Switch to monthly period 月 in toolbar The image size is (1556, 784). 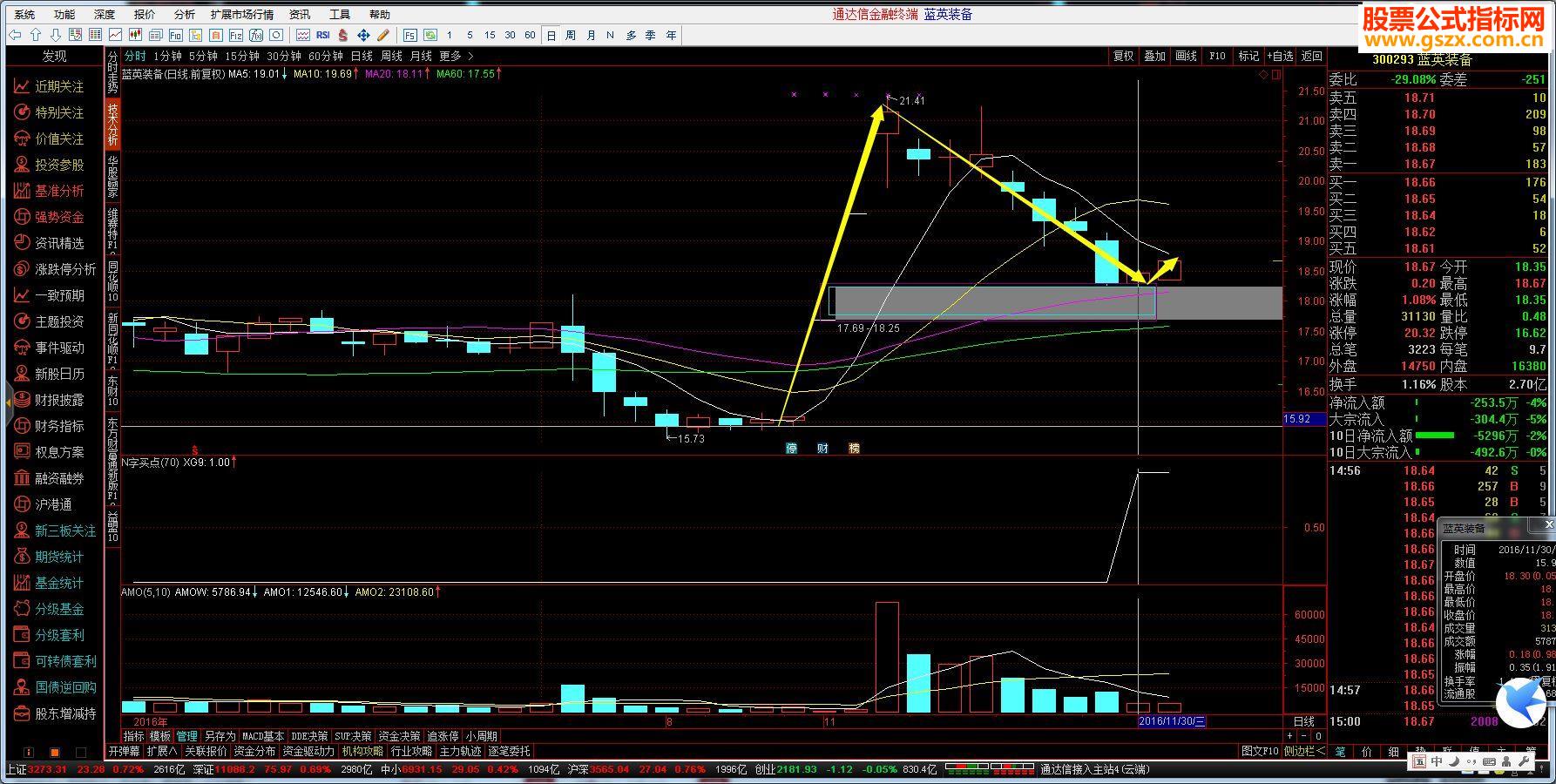point(592,35)
